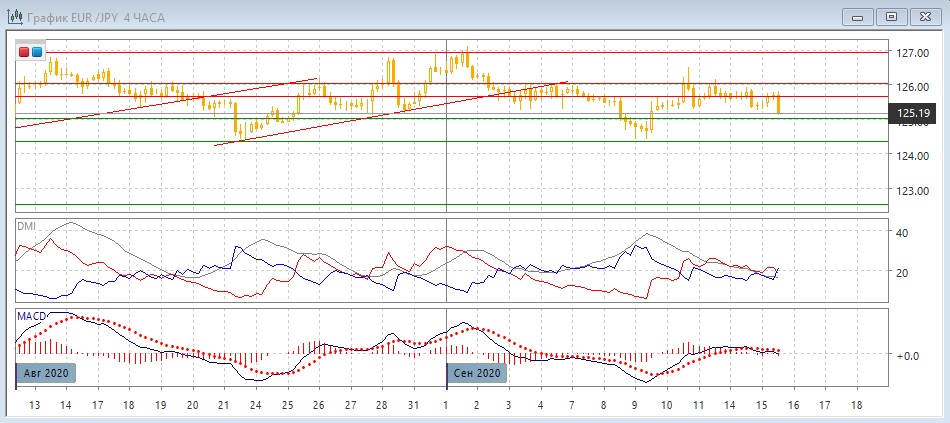Click the 127.00 price axis label
The image size is (950, 423).
pyautogui.click(x=914, y=52)
